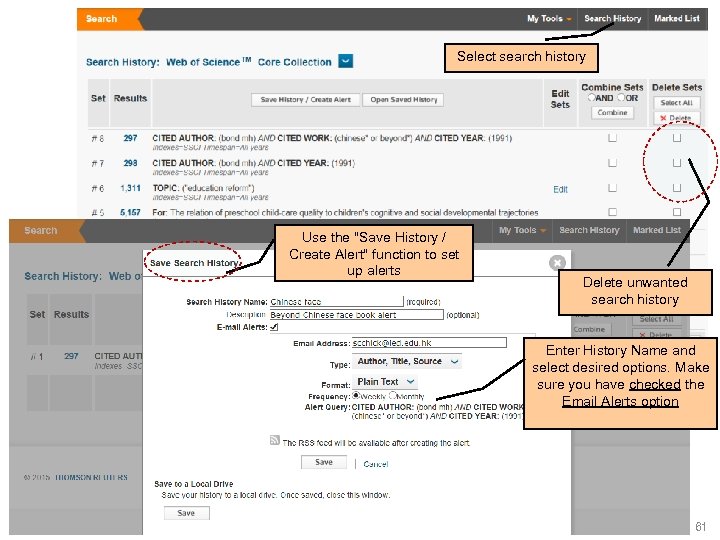Screen dimensions: 720x540
Task: Click Save button next to Cancel
Action: (x=324, y=462)
